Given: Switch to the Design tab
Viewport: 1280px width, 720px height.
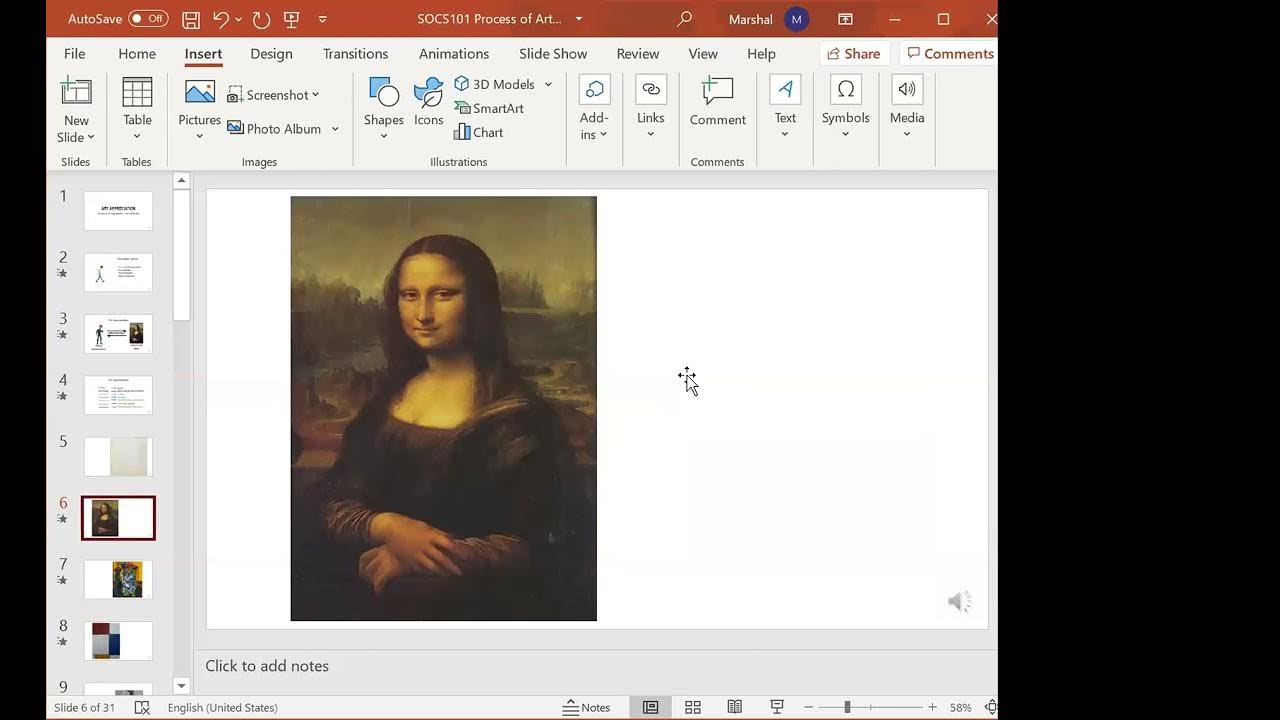Looking at the screenshot, I should (271, 54).
